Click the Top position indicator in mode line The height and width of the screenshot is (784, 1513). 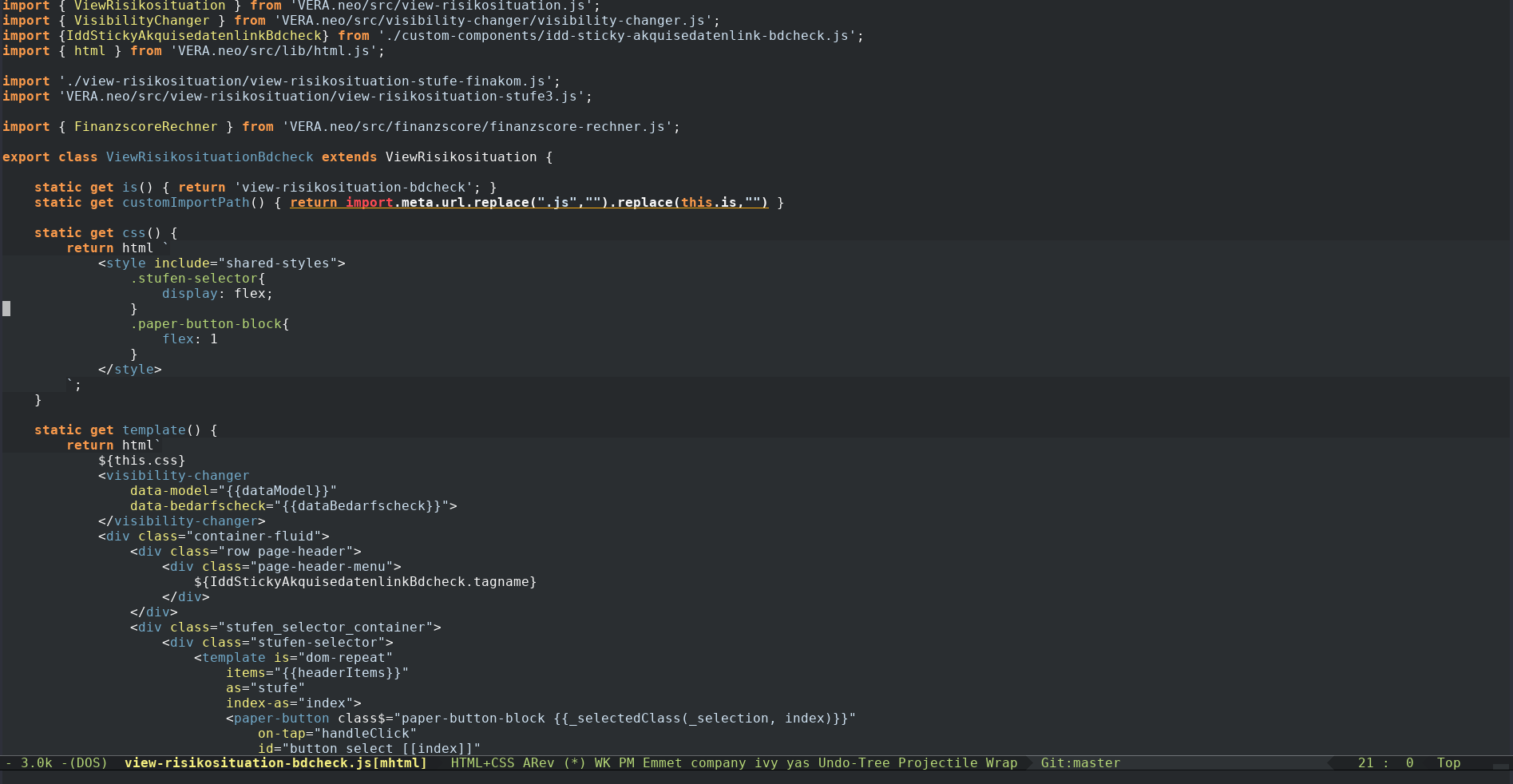point(1448,763)
